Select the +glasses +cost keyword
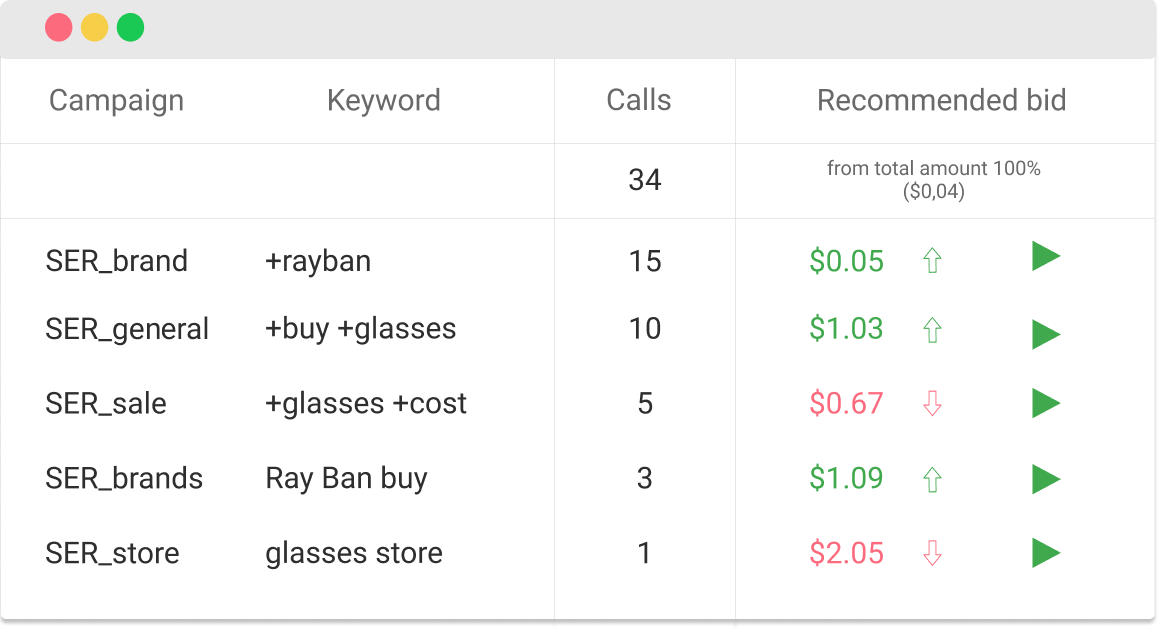This screenshot has height=640, width=1161. tap(366, 404)
